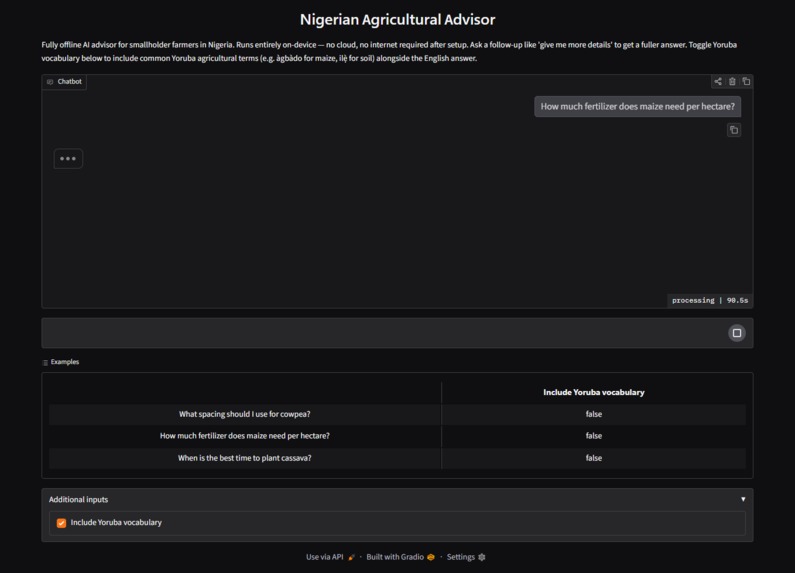Select example 'How much fertilizer does maize need per hectare?'
The image size is (795, 573).
[244, 436]
